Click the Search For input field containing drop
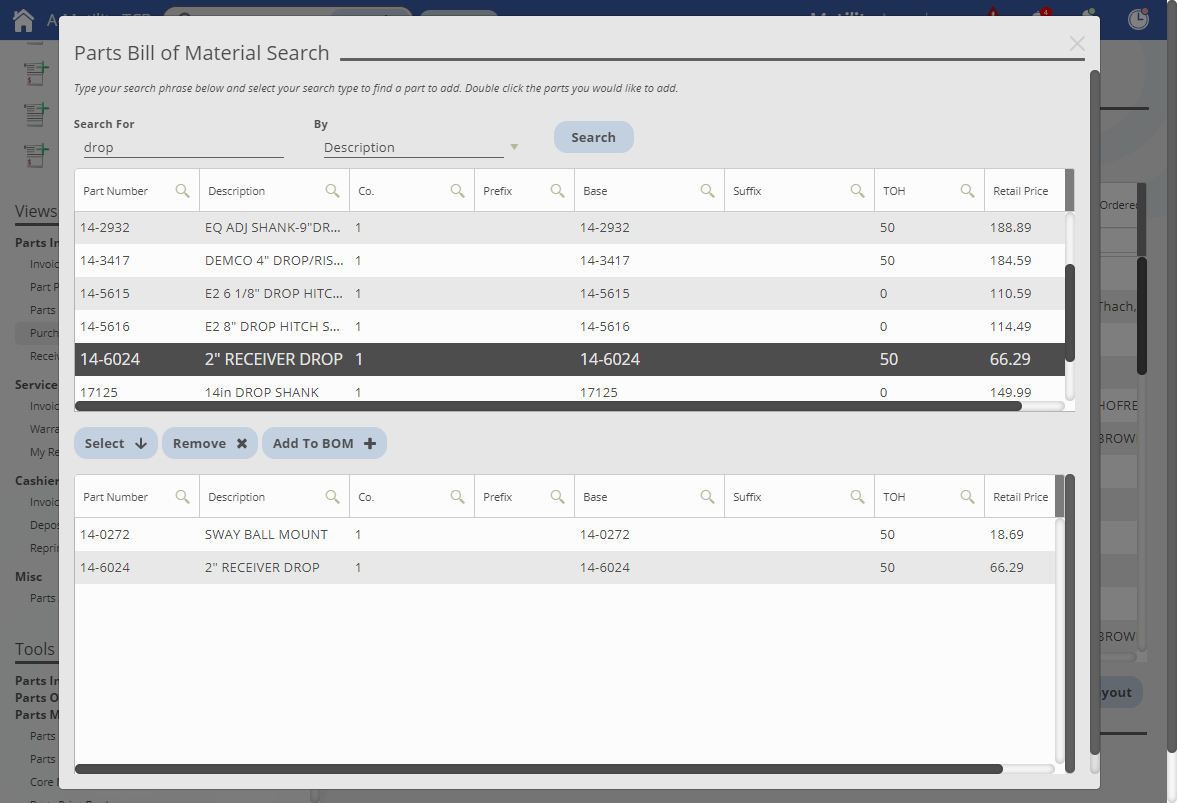The image size is (1177, 803). tap(183, 147)
